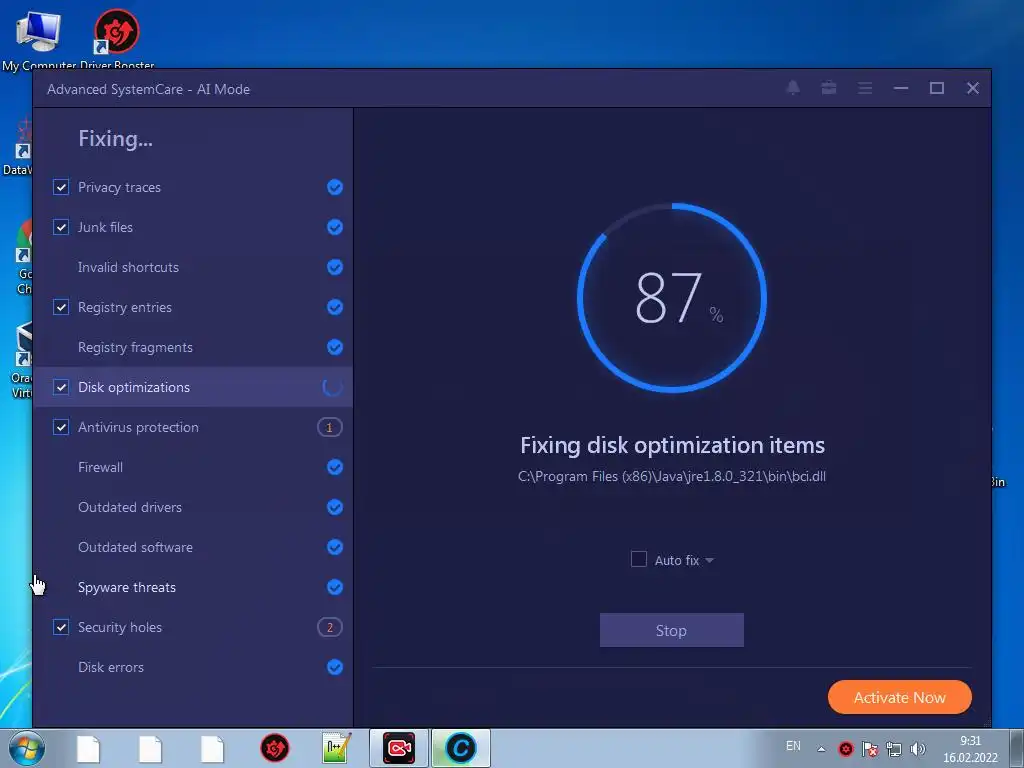Uncheck the Disk optimizations checkbox

(x=61, y=387)
